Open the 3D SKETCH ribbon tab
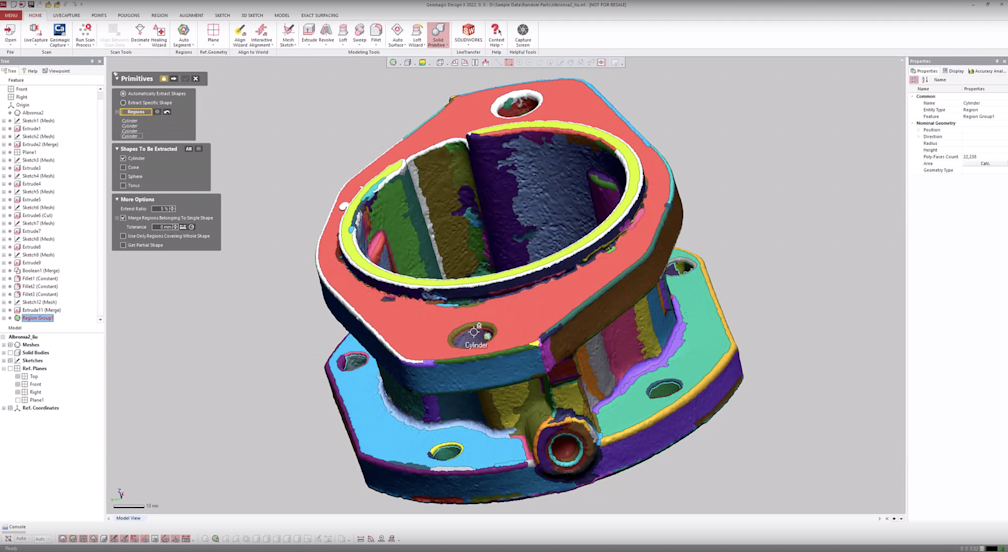The height and width of the screenshot is (552, 1008). pyautogui.click(x=252, y=15)
